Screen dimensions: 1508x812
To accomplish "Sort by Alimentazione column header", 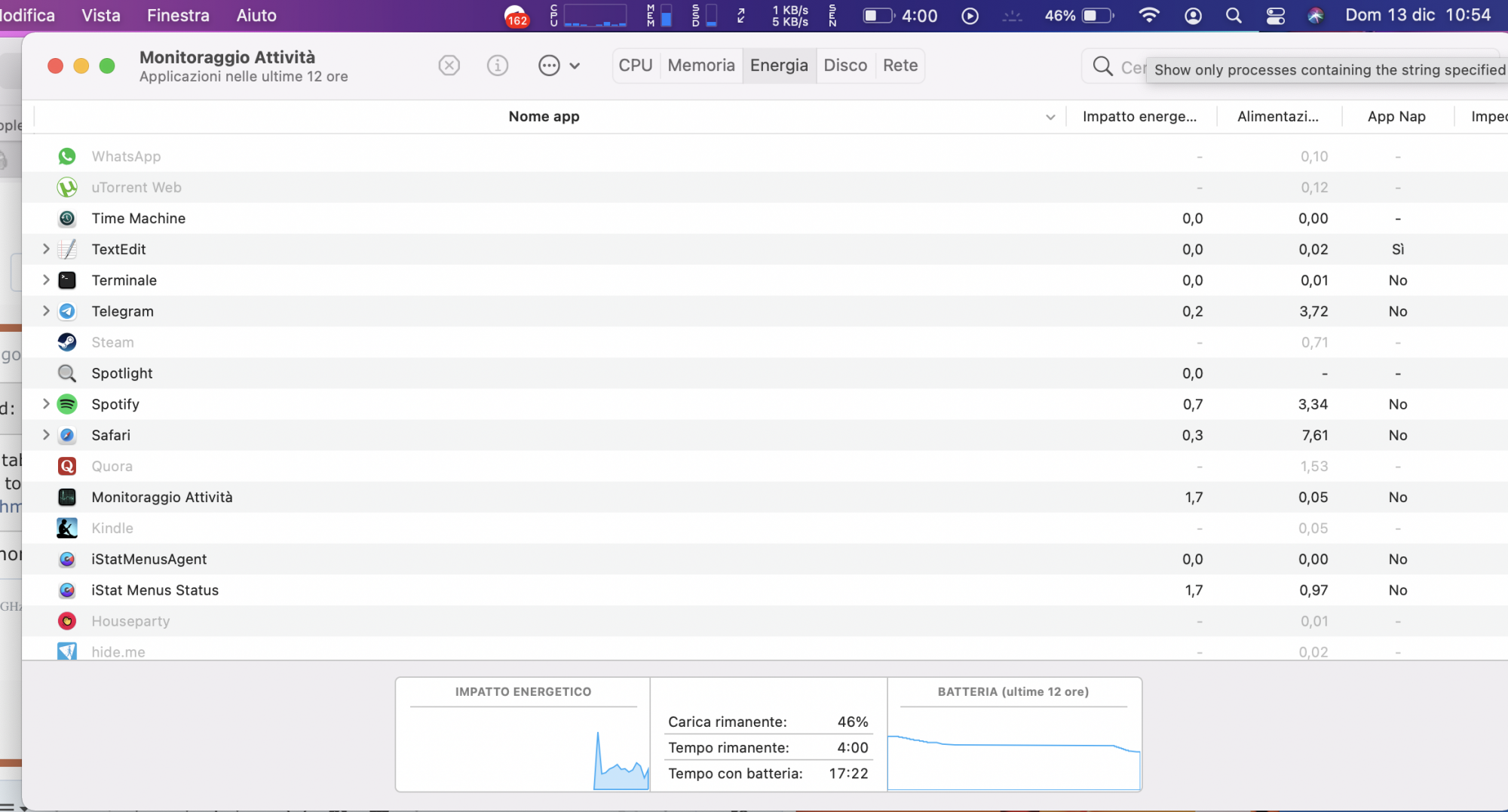I will click(1278, 117).
